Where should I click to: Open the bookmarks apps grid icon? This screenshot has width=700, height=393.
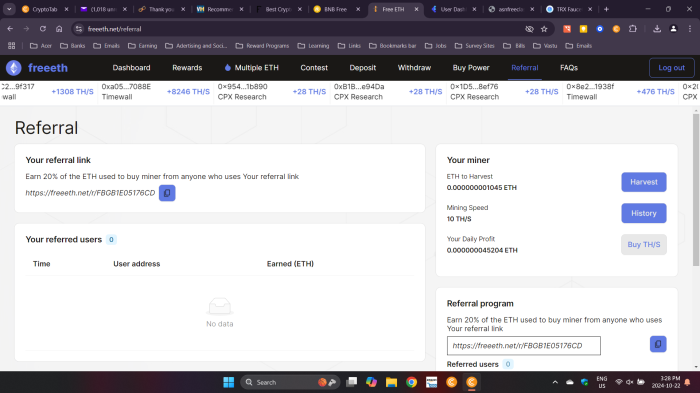click(12, 46)
